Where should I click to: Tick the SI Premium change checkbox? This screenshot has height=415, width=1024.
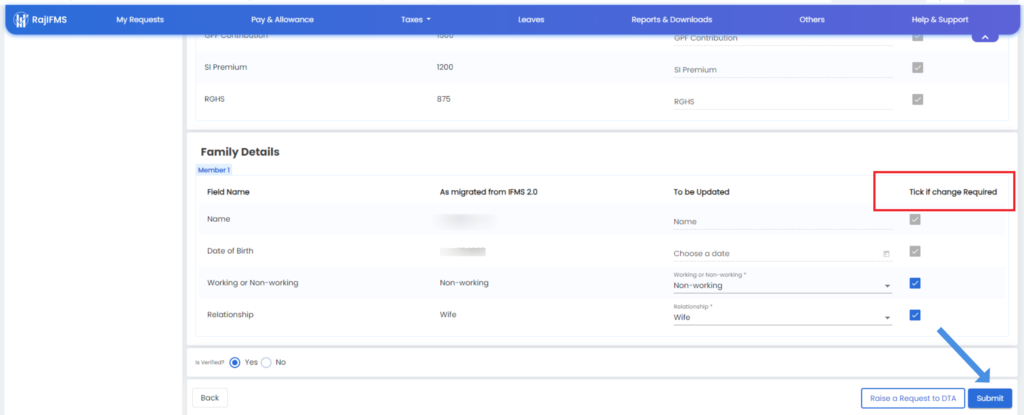tap(918, 67)
